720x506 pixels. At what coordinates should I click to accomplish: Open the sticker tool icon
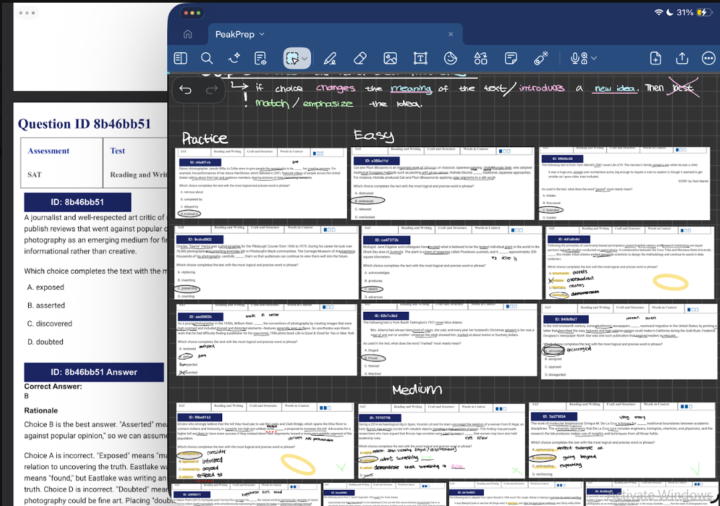tap(450, 58)
